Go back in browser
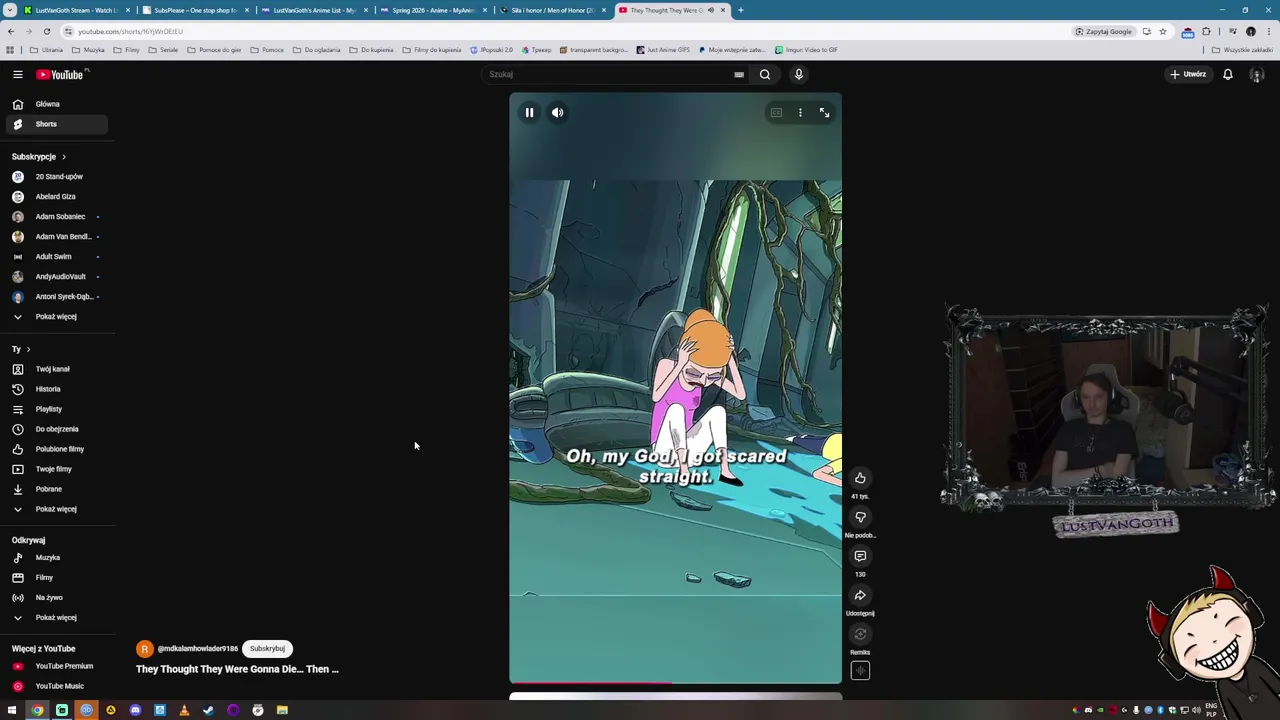1280x720 pixels. coord(10,31)
